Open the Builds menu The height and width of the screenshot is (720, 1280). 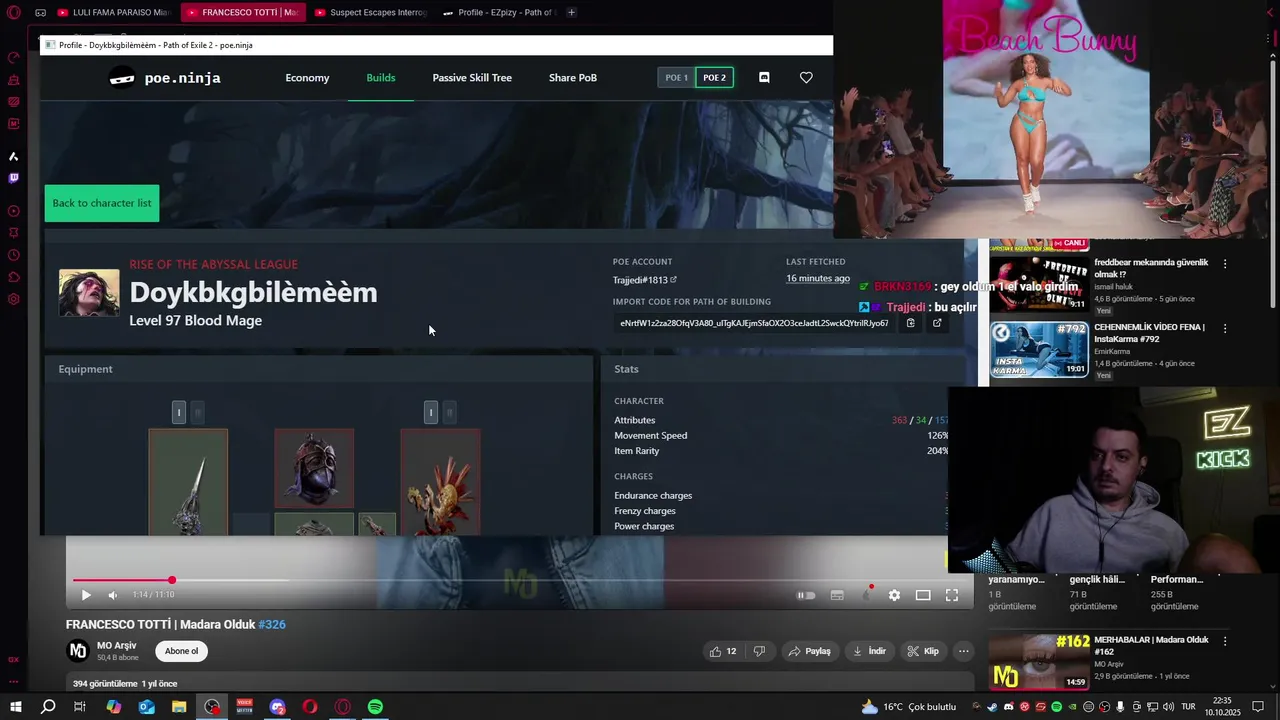[x=381, y=78]
